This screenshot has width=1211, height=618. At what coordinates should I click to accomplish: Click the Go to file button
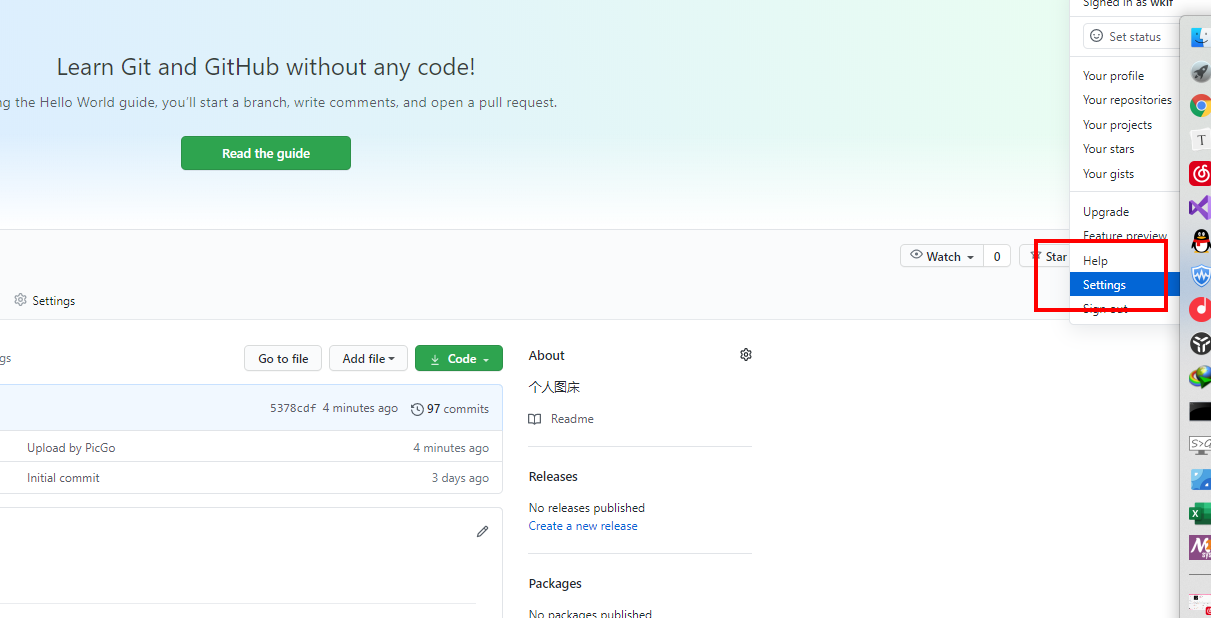coord(283,359)
